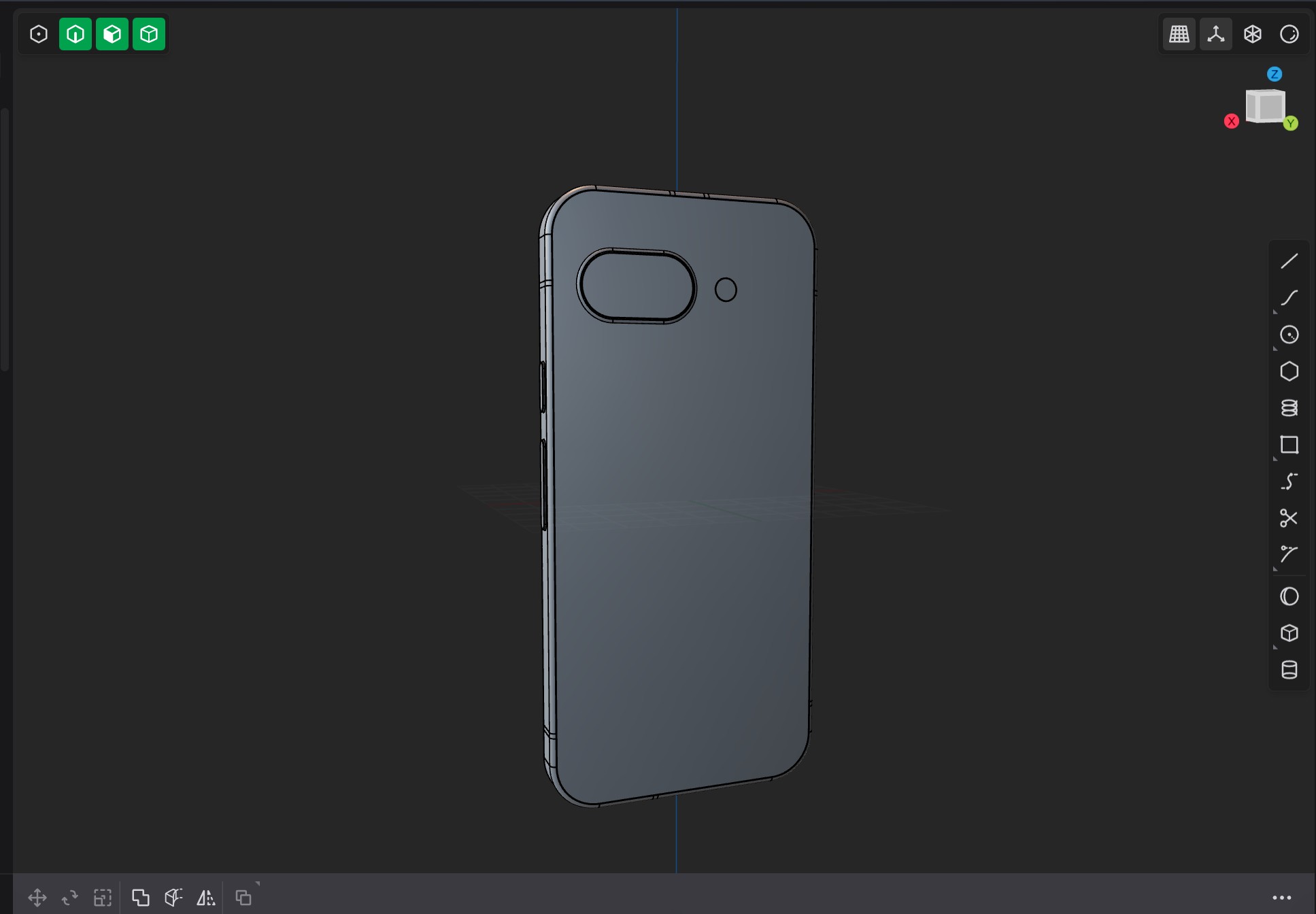Select the Cylinder tool
The width and height of the screenshot is (1316, 914).
coord(1289,670)
